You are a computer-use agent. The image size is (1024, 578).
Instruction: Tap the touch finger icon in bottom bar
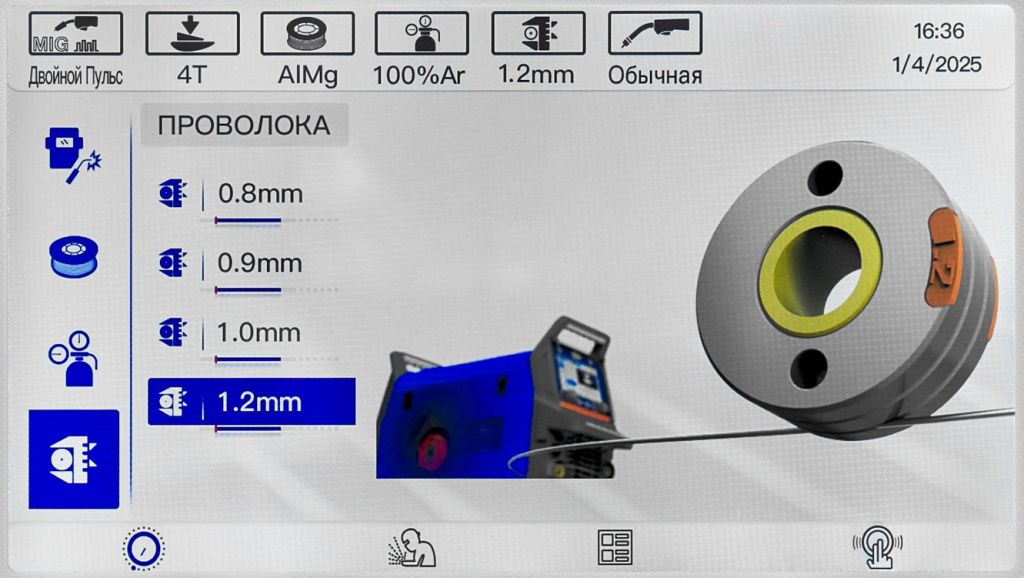pyautogui.click(x=878, y=547)
